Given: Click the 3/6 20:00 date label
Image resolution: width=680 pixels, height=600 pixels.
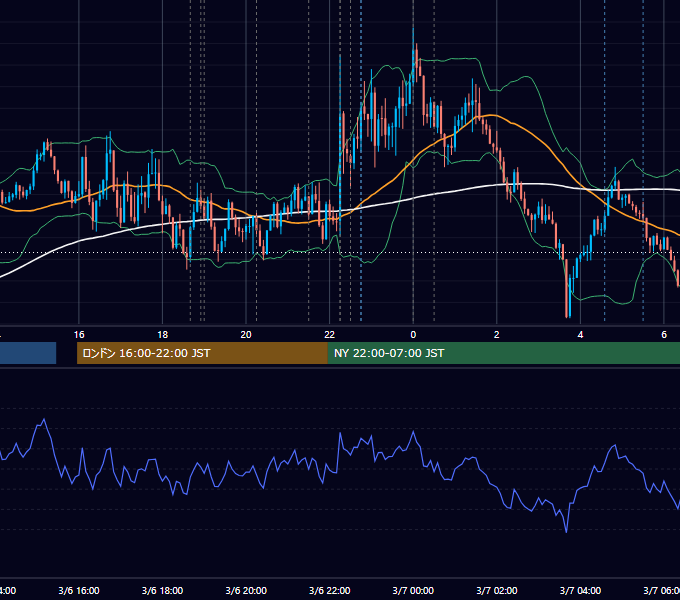Looking at the screenshot, I should point(246,590).
